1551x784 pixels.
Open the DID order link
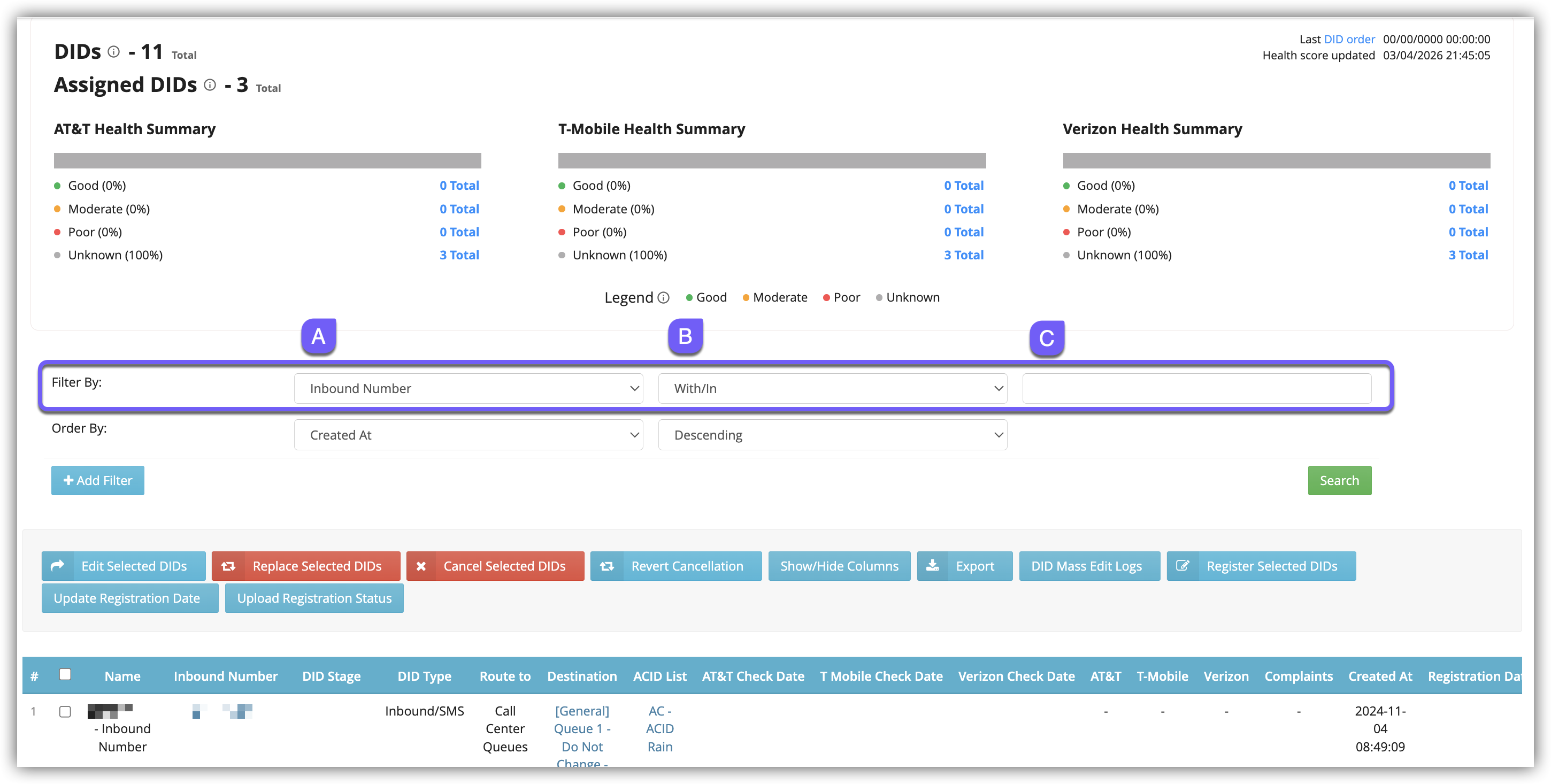coord(1349,39)
